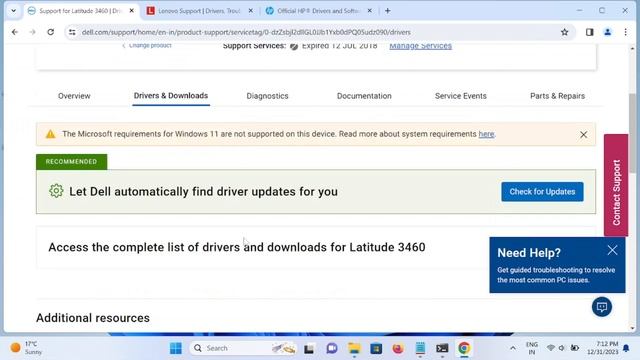Open the Contact Support side tab
This screenshot has width=640, height=360.
pos(616,185)
